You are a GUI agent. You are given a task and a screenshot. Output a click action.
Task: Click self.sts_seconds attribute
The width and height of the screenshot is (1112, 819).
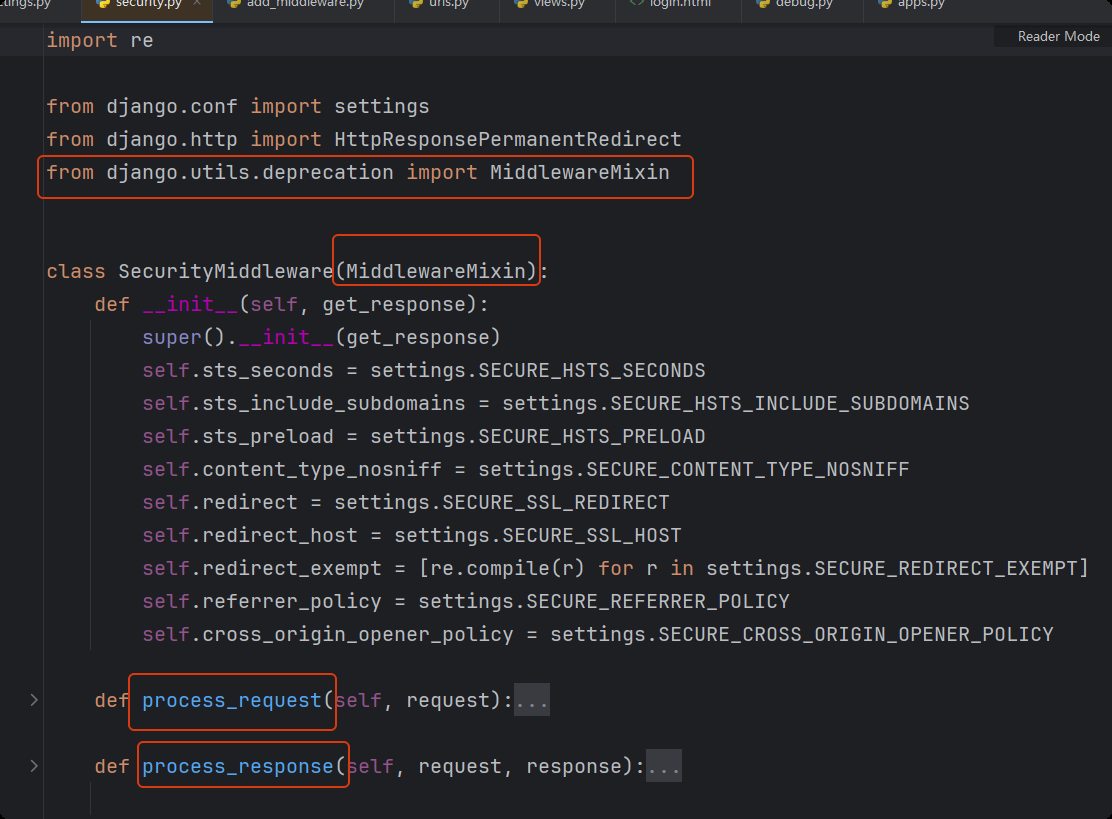click(x=238, y=370)
